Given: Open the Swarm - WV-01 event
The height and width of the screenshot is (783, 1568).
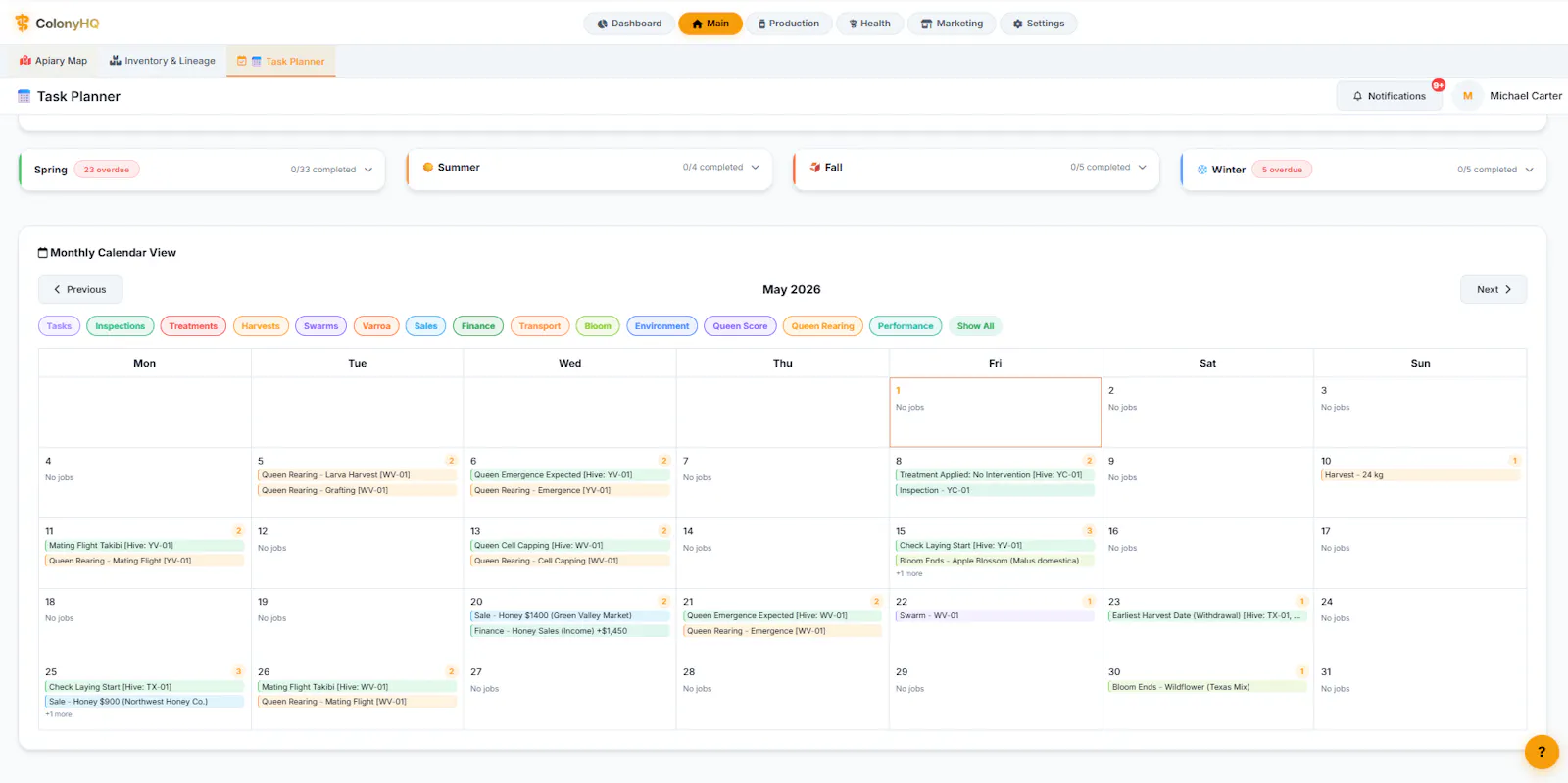Looking at the screenshot, I should click(x=995, y=616).
